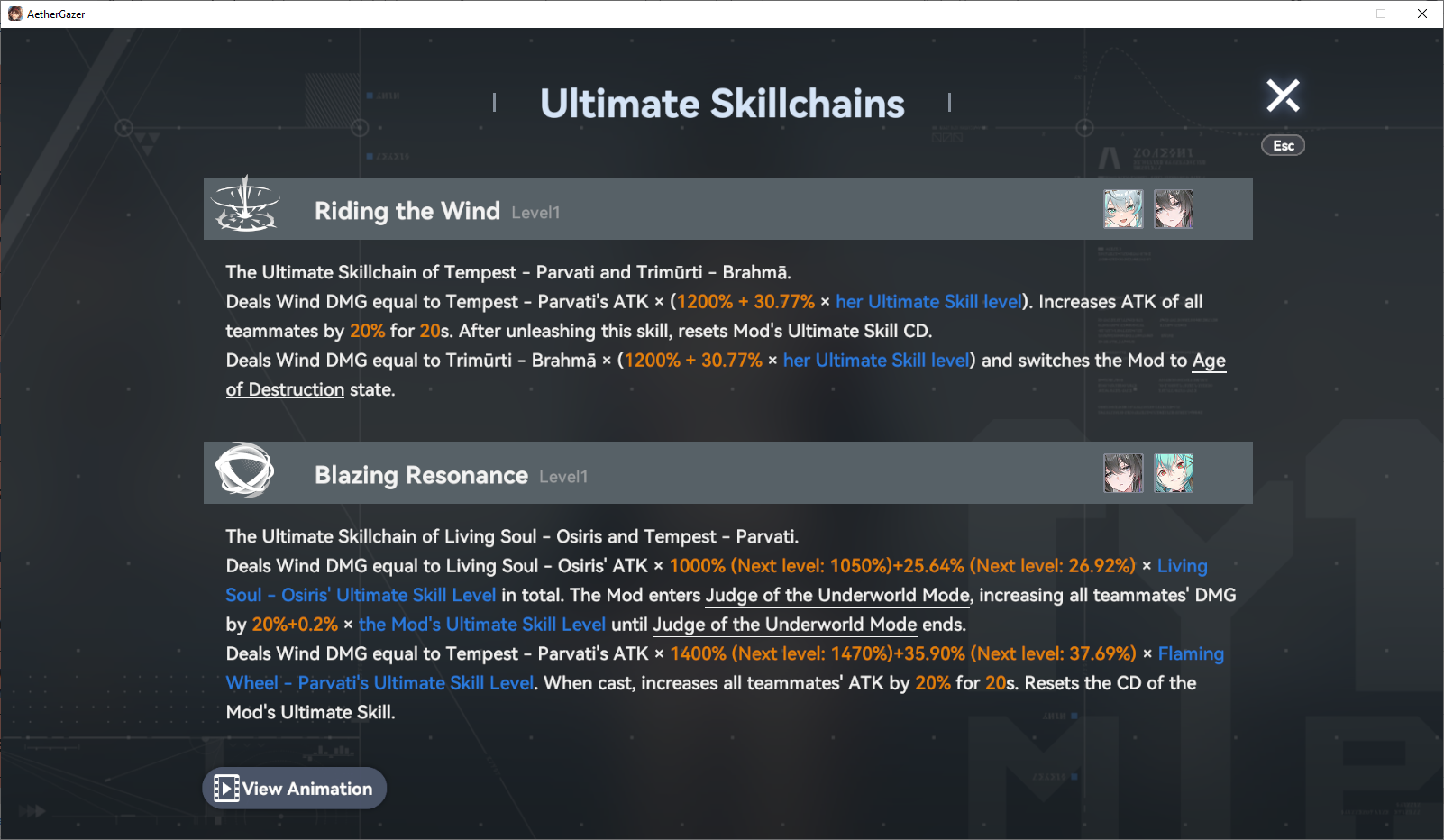The image size is (1444, 840).
Task: Open View Animation for the skillchain
Action: tap(295, 789)
